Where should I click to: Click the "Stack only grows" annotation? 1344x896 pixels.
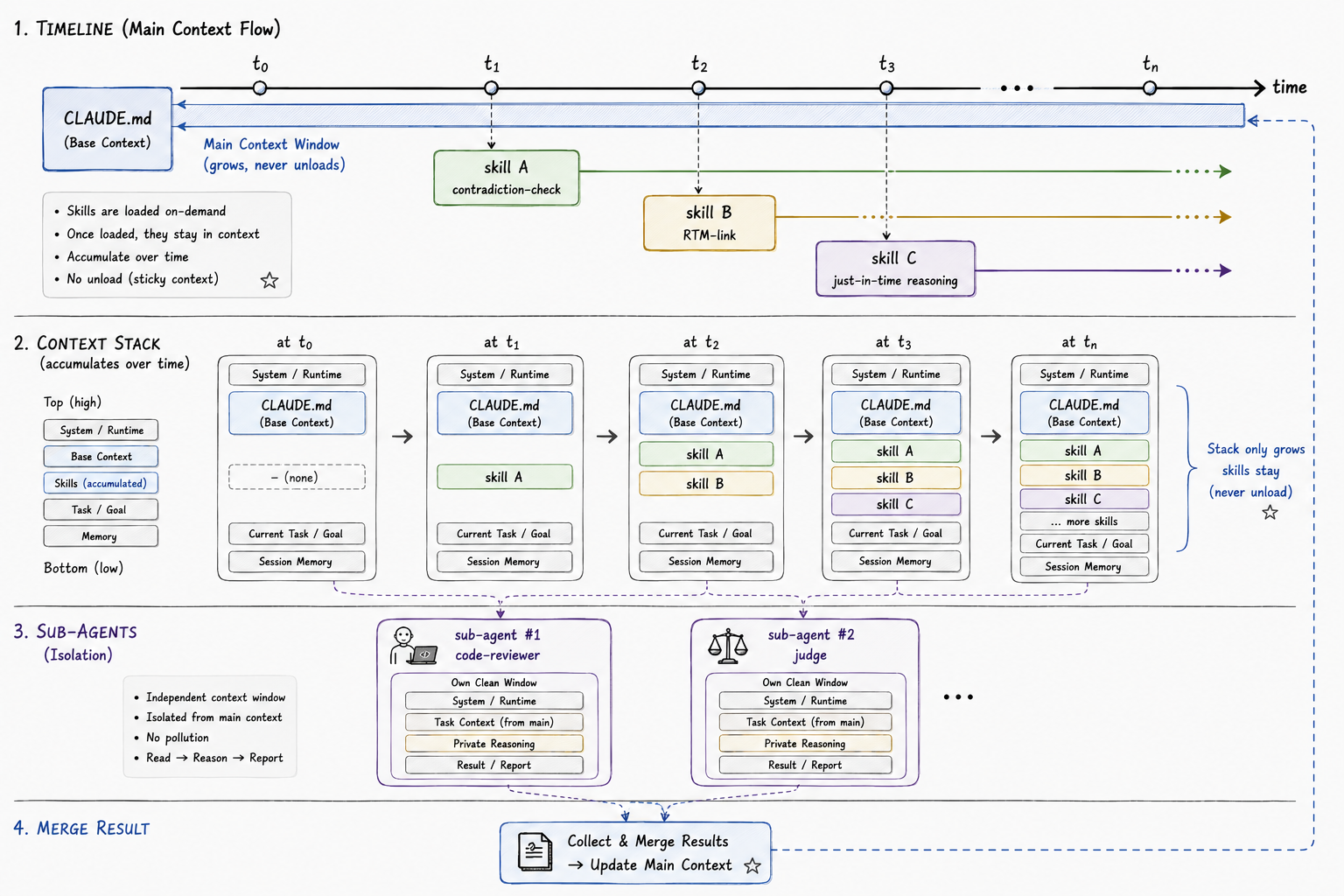click(1256, 449)
